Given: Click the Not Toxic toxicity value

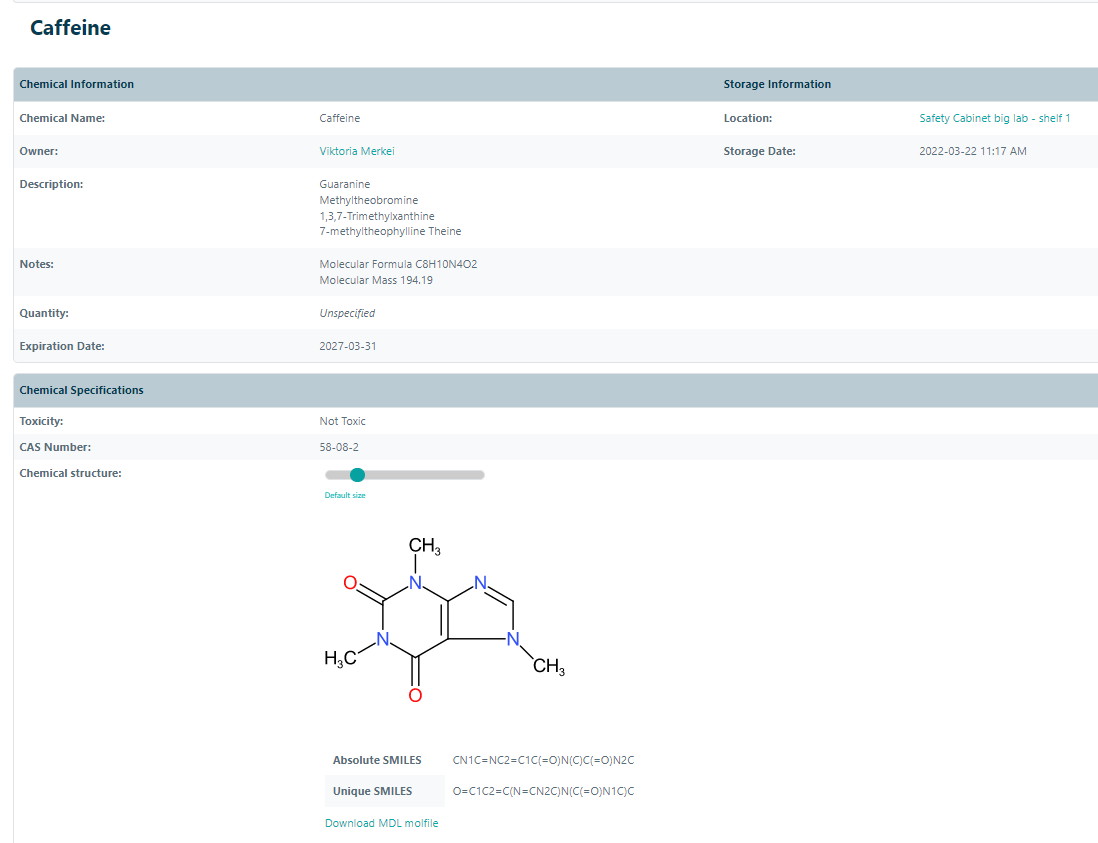Looking at the screenshot, I should coord(342,421).
